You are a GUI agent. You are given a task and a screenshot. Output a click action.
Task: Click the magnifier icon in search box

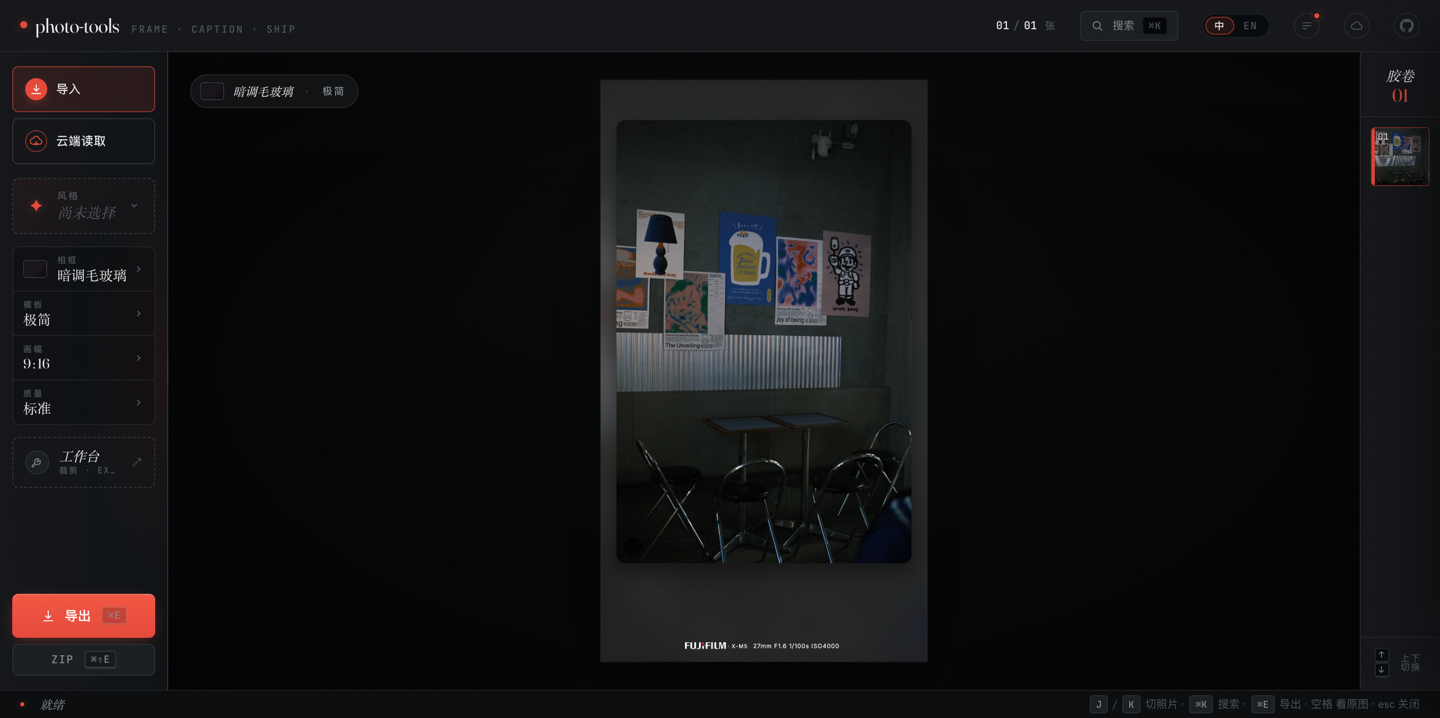point(1097,26)
